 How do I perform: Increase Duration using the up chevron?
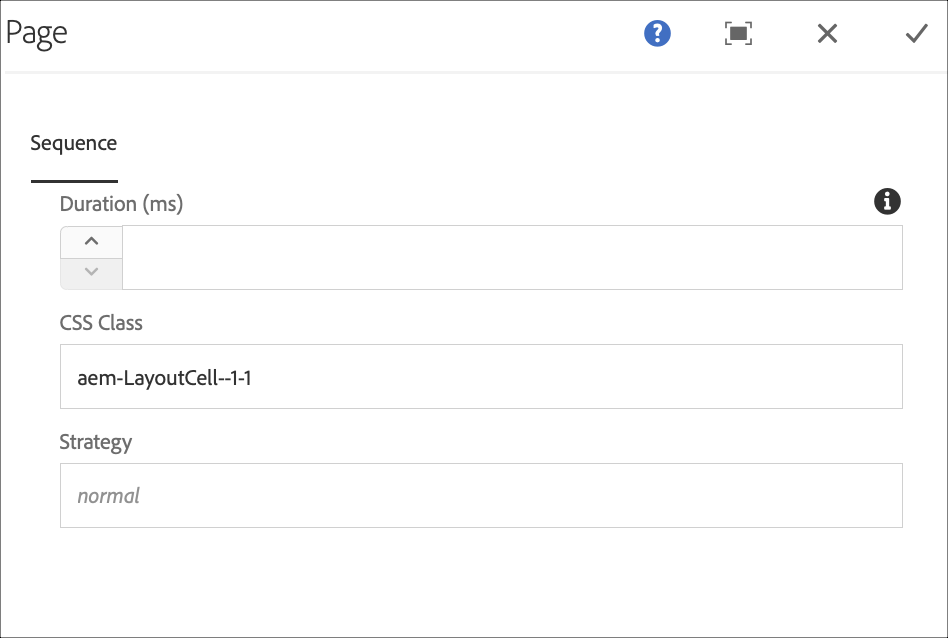coord(91,242)
